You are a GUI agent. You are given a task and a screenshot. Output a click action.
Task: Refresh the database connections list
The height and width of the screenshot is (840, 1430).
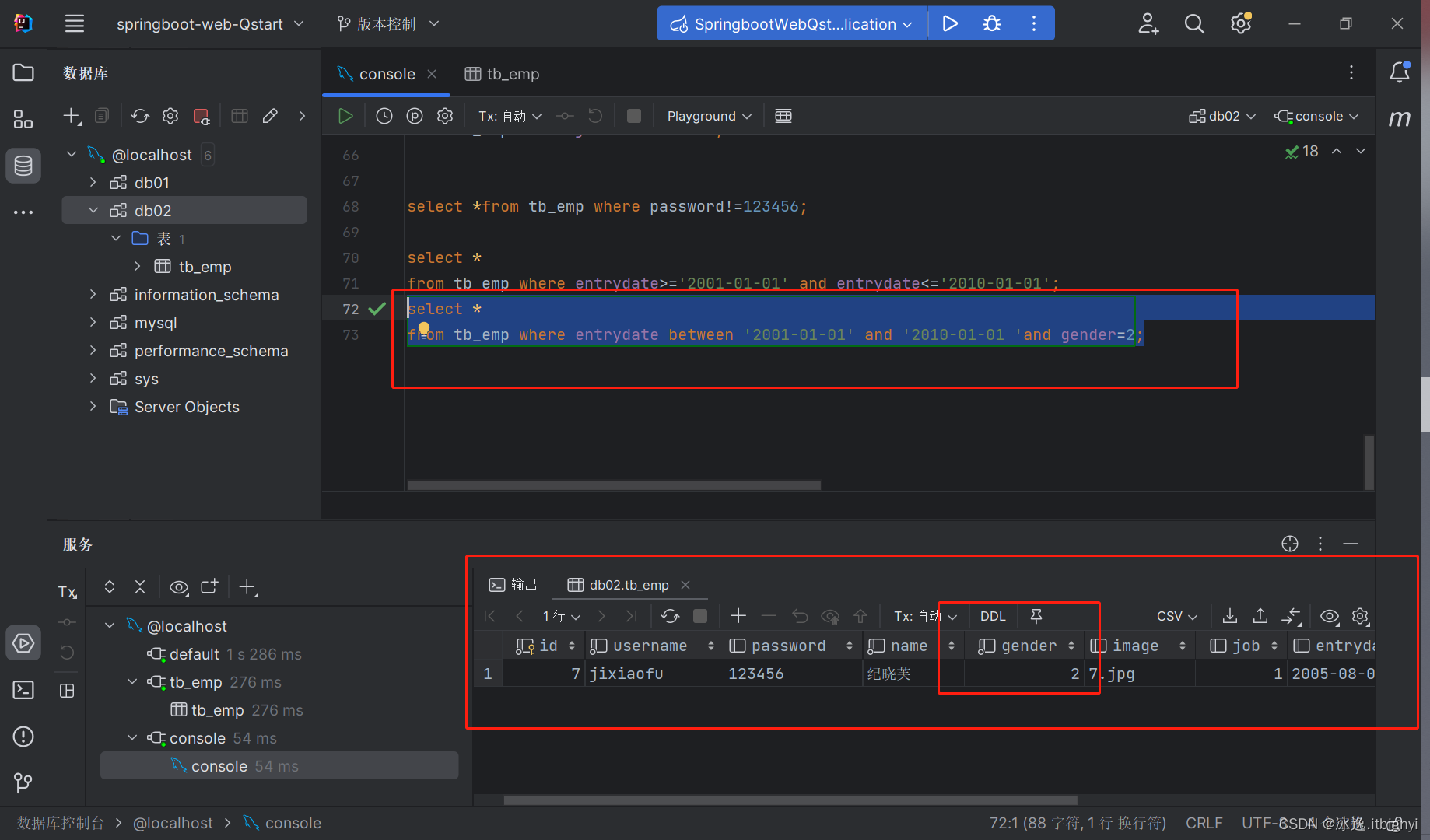(x=140, y=115)
